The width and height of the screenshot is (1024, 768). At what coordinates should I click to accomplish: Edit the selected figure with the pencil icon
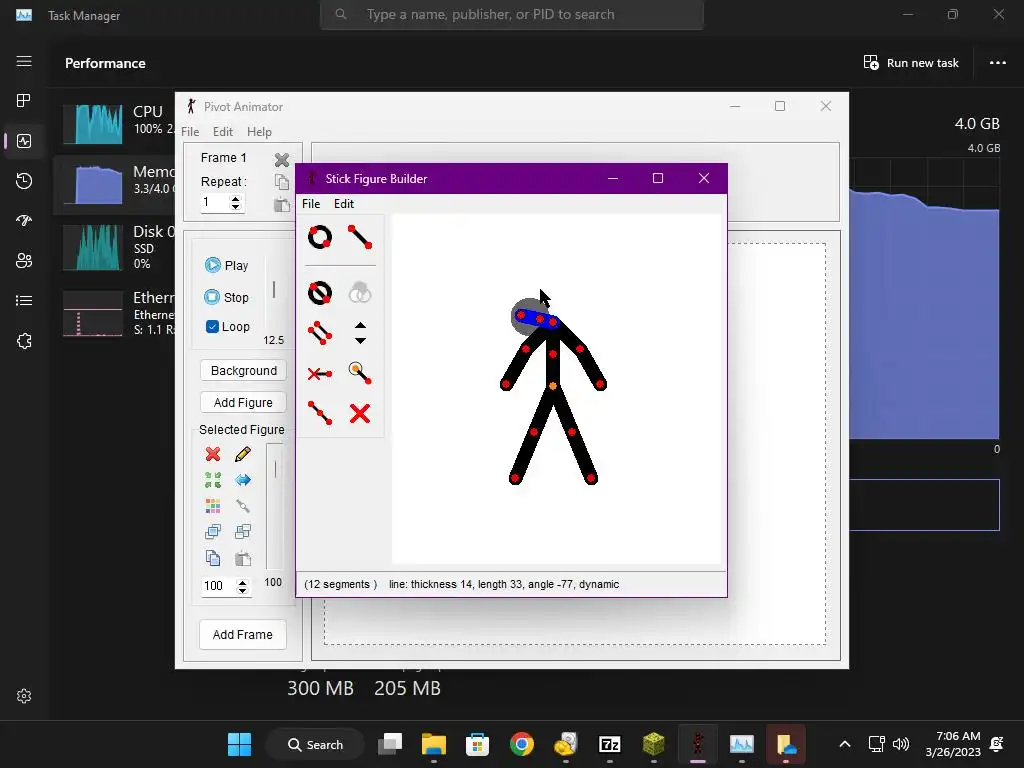pos(243,454)
